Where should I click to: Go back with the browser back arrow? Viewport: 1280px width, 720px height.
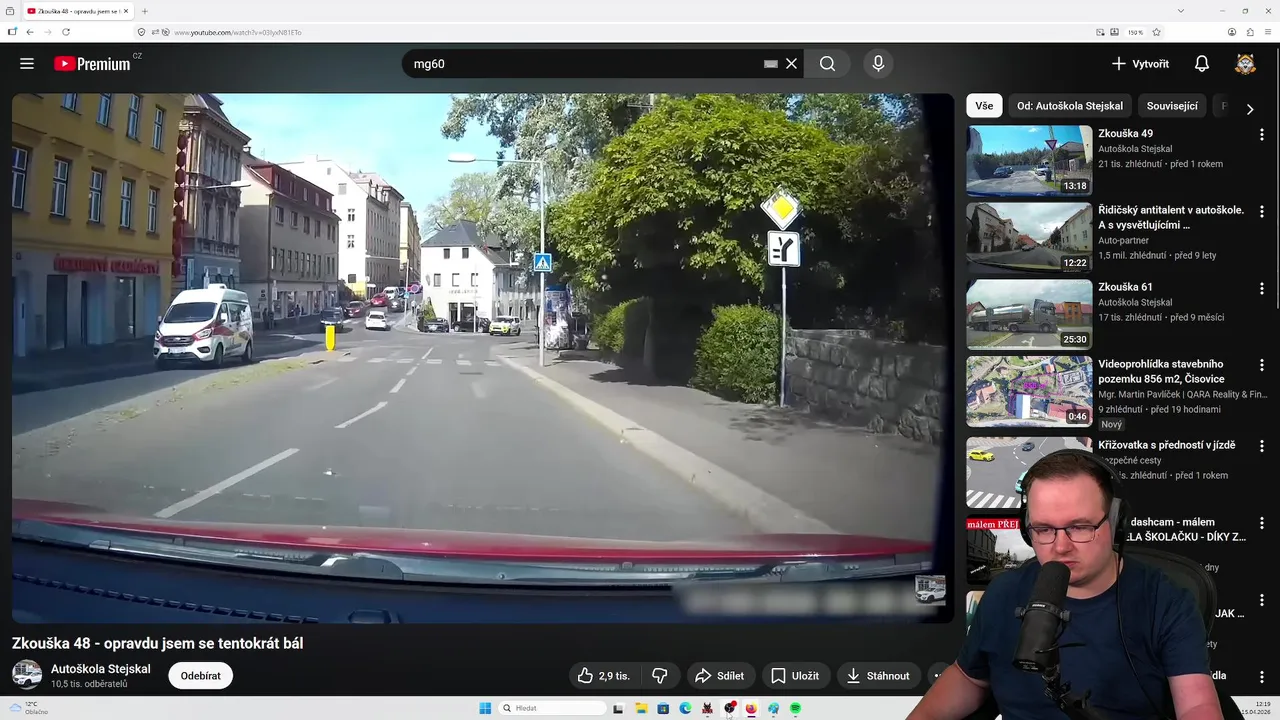pos(30,32)
